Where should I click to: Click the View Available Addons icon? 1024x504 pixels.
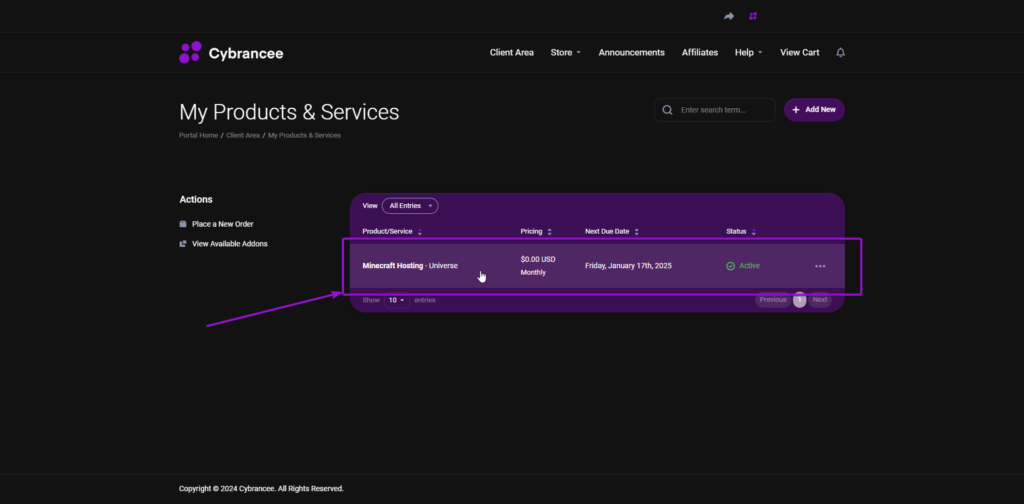tap(183, 244)
